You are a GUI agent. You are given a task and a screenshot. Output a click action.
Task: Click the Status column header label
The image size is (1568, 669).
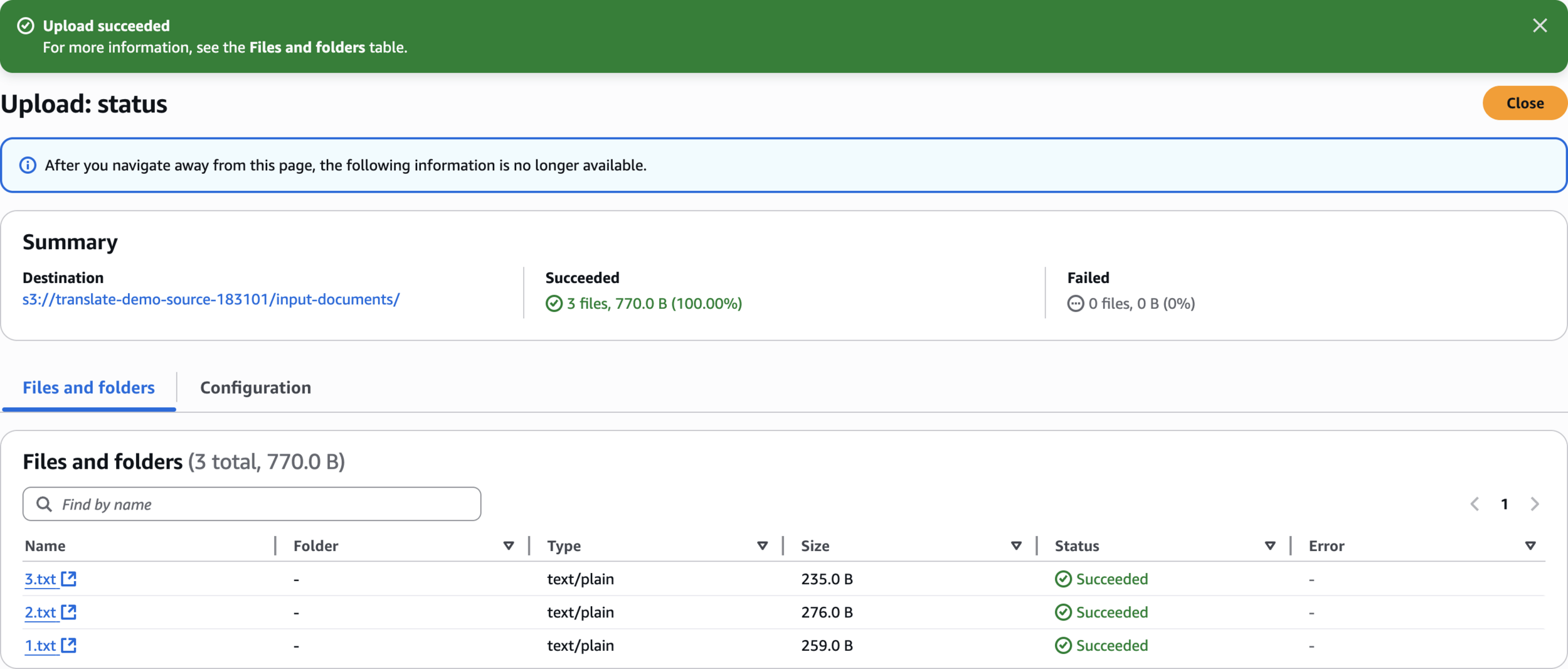pyautogui.click(x=1077, y=546)
